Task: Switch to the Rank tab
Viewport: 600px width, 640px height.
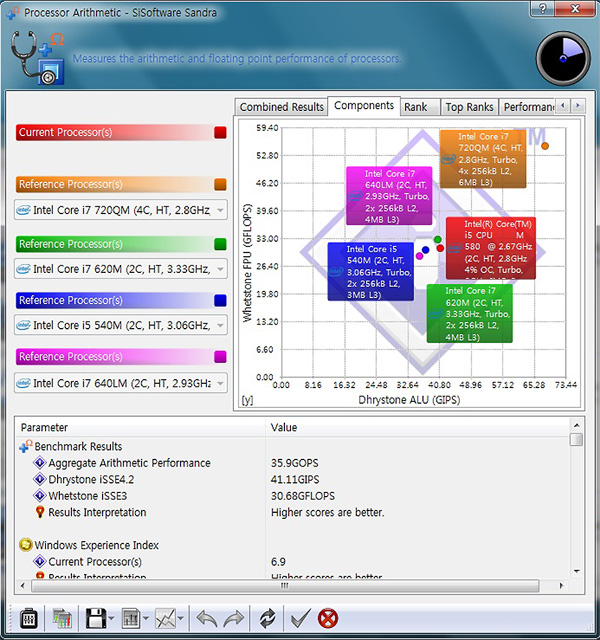Action: click(x=420, y=107)
